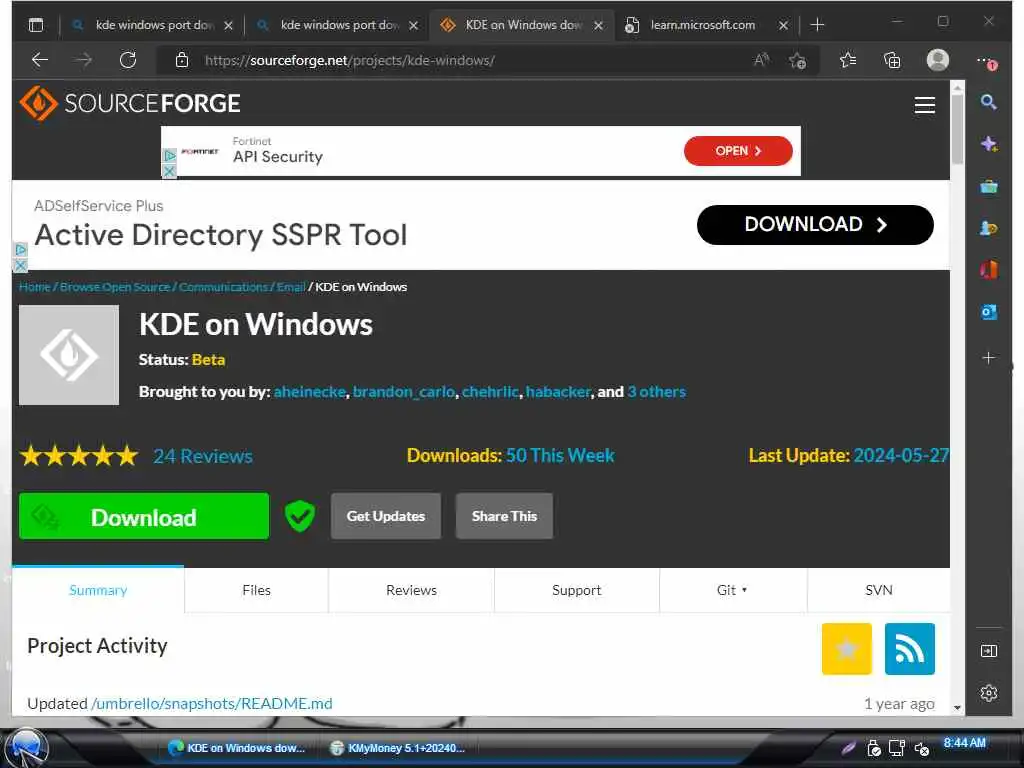Viewport: 1024px width, 768px height.
Task: Open the /umbrello/snapshots/README.md link
Action: 212,703
